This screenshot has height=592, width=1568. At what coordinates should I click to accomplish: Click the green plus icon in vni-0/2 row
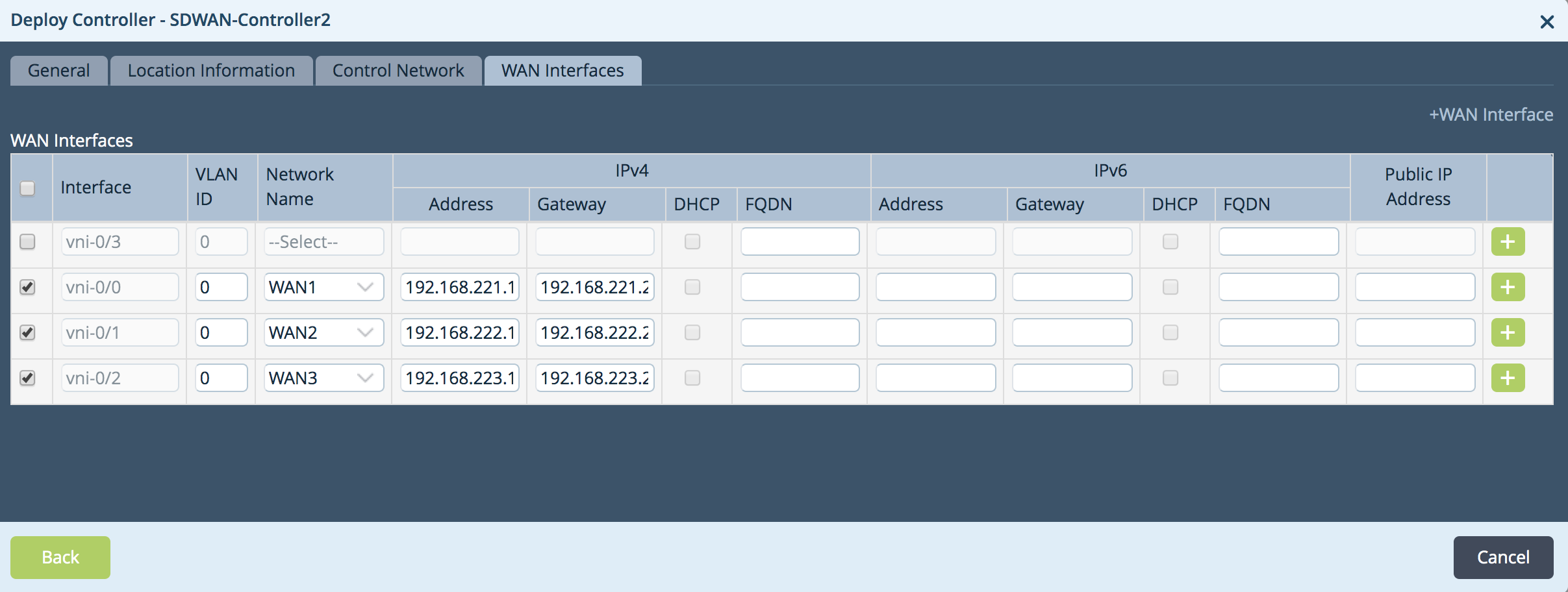tap(1507, 378)
